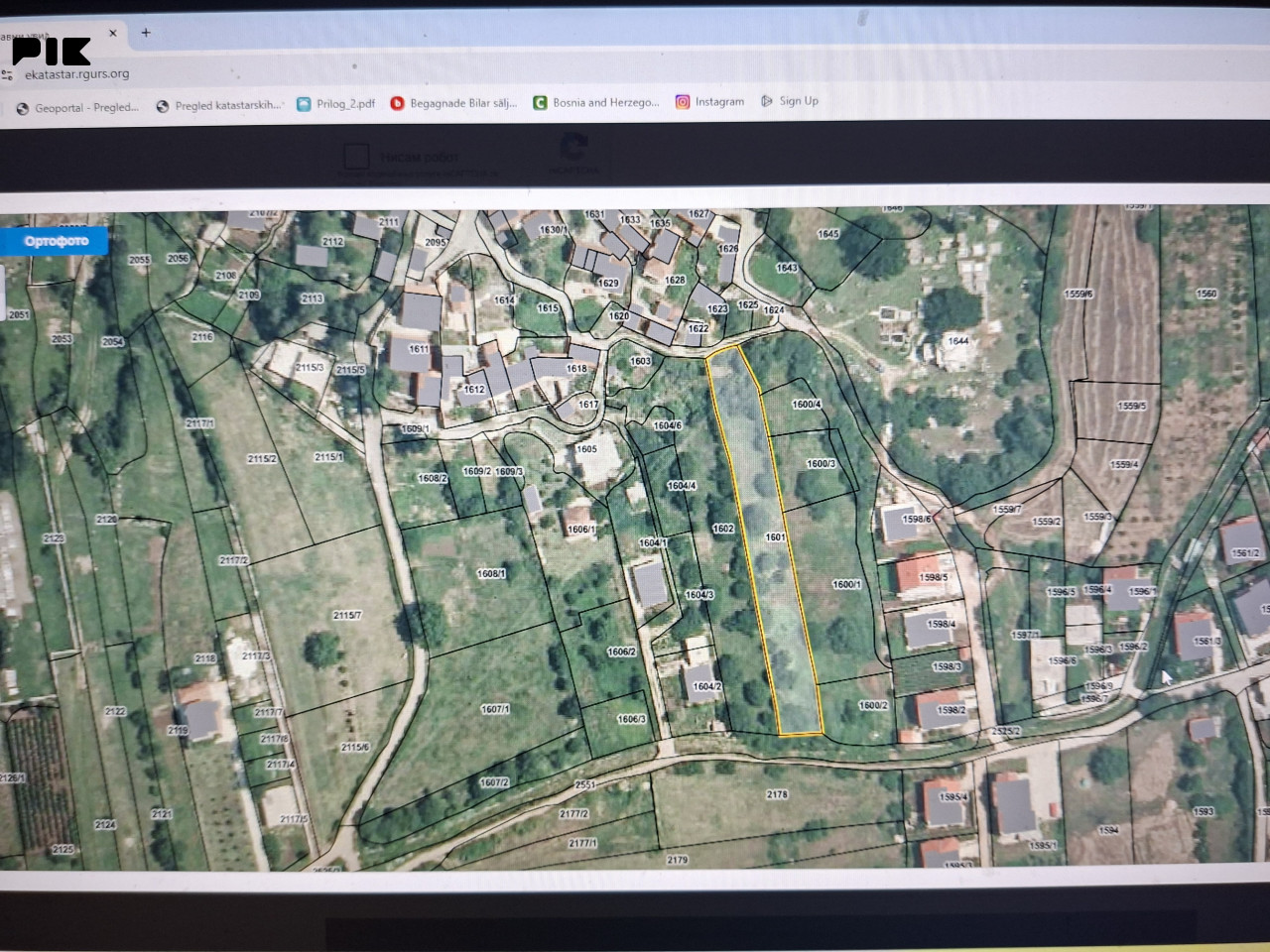Image resolution: width=1270 pixels, height=952 pixels.
Task: Select parcel 2179 on the map
Action: (x=677, y=860)
